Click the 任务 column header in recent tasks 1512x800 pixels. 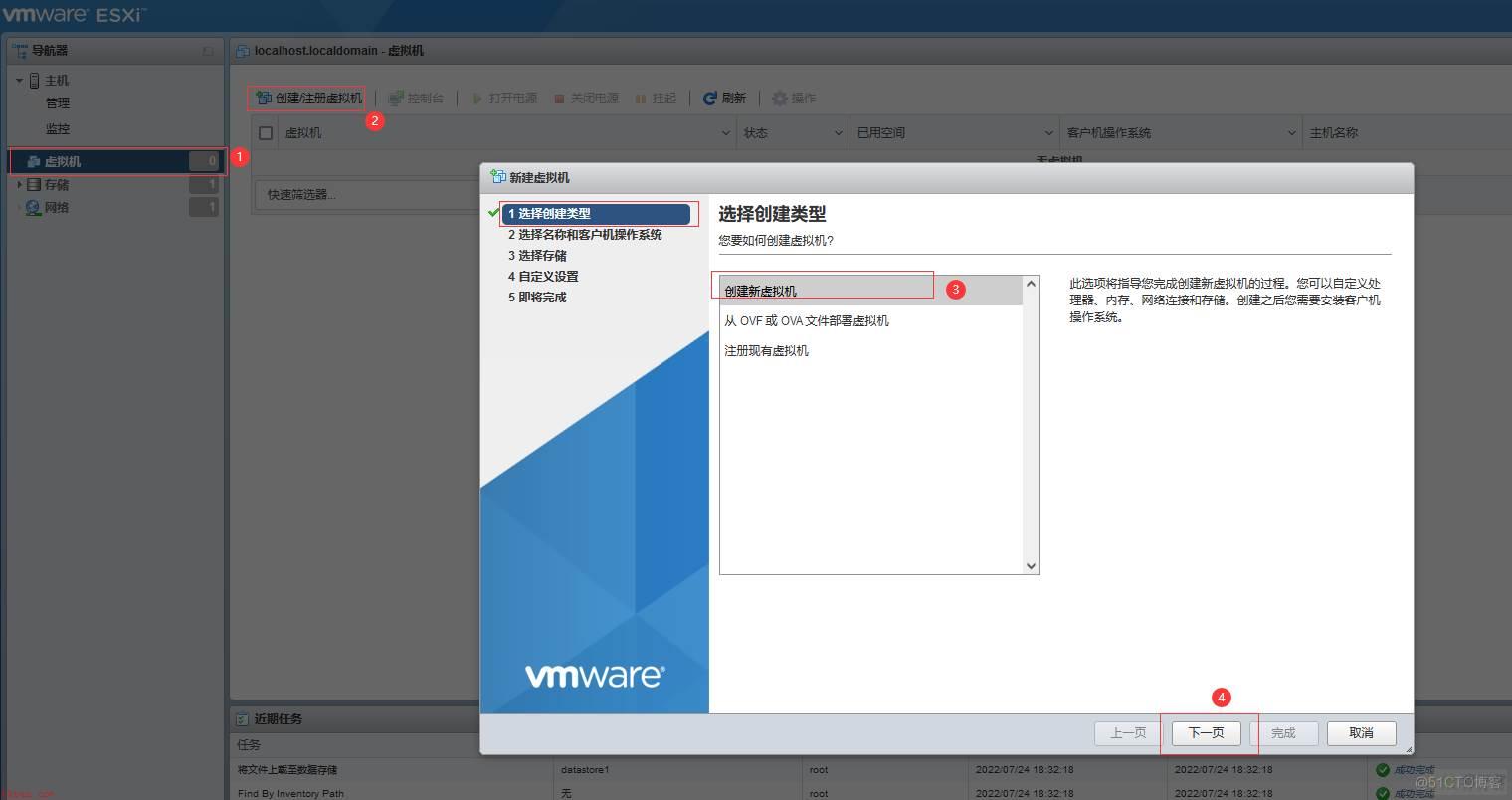point(249,744)
